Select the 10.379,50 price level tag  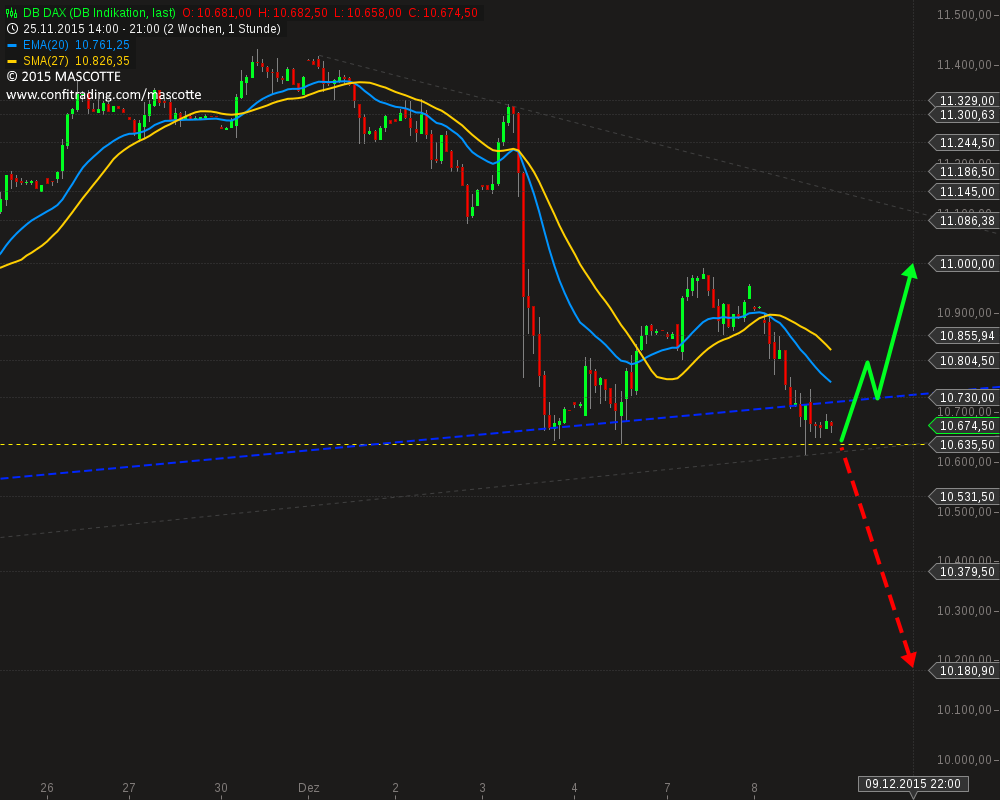click(963, 572)
